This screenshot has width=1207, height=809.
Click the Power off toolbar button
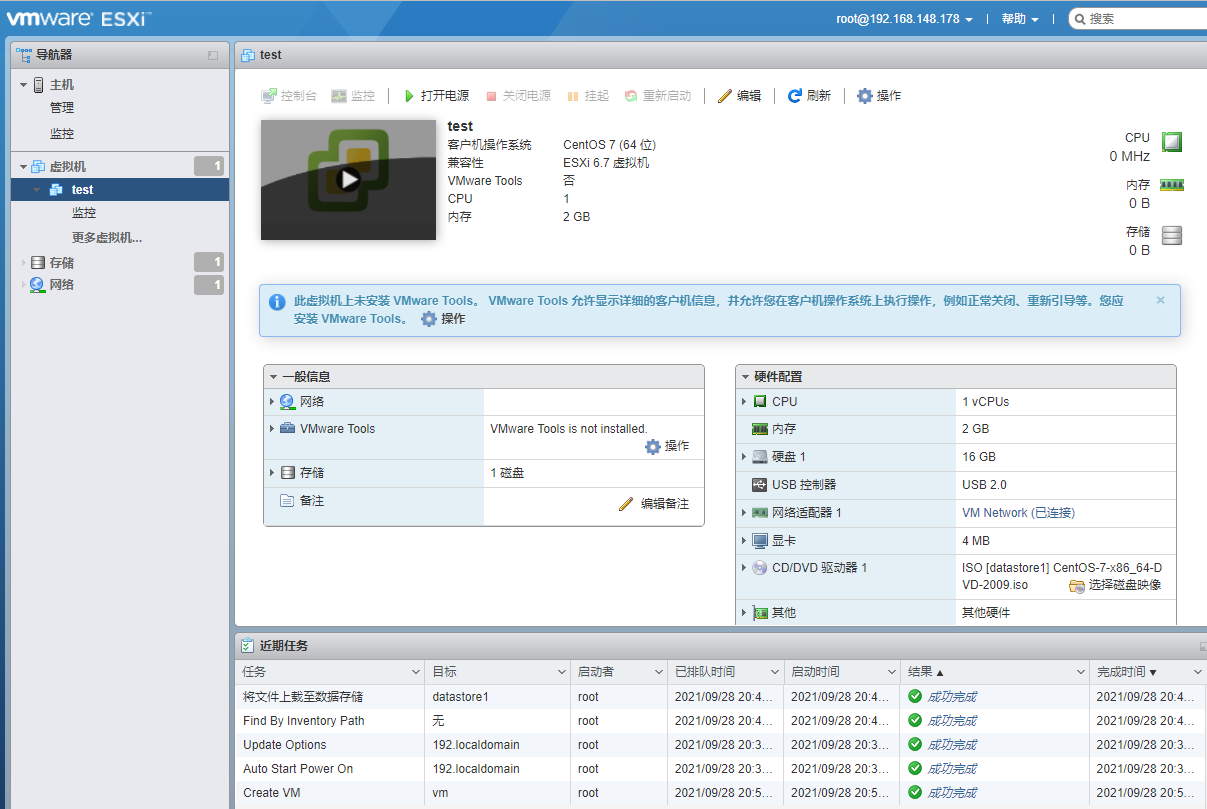coord(518,96)
